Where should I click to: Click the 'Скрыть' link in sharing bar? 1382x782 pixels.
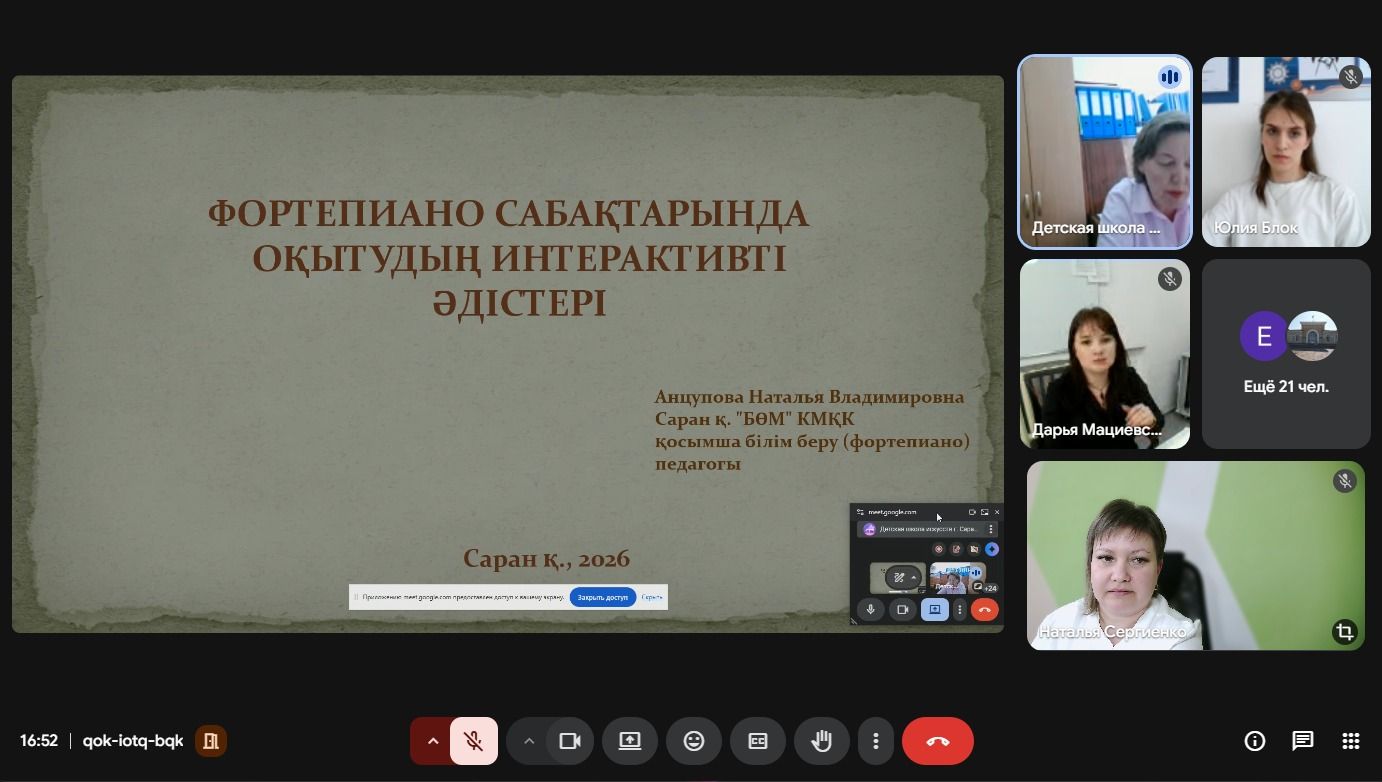click(x=652, y=597)
